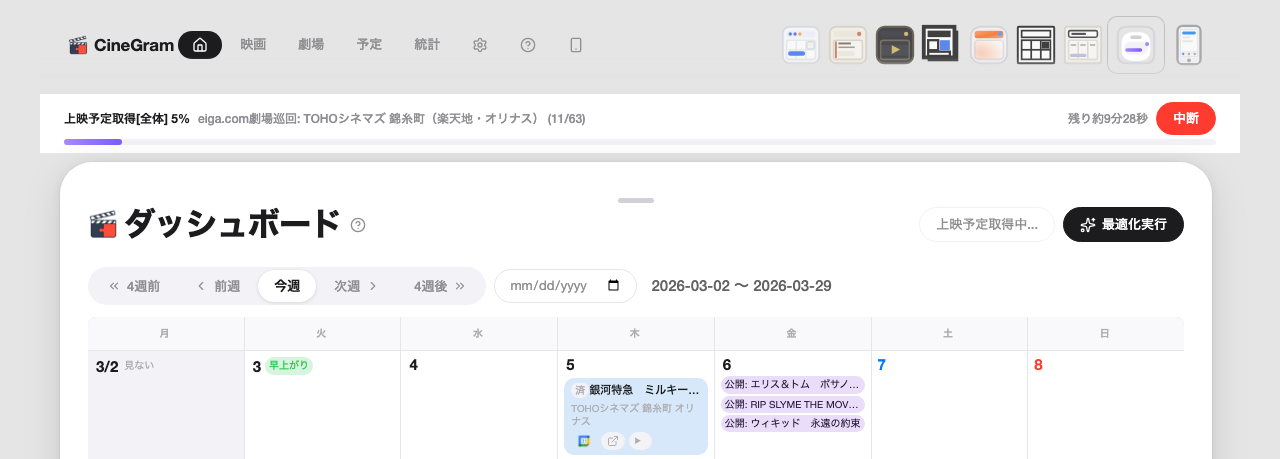Viewport: 1280px width, 459px height.
Task: Click the ダッシュボード heading
Action: tap(232, 224)
